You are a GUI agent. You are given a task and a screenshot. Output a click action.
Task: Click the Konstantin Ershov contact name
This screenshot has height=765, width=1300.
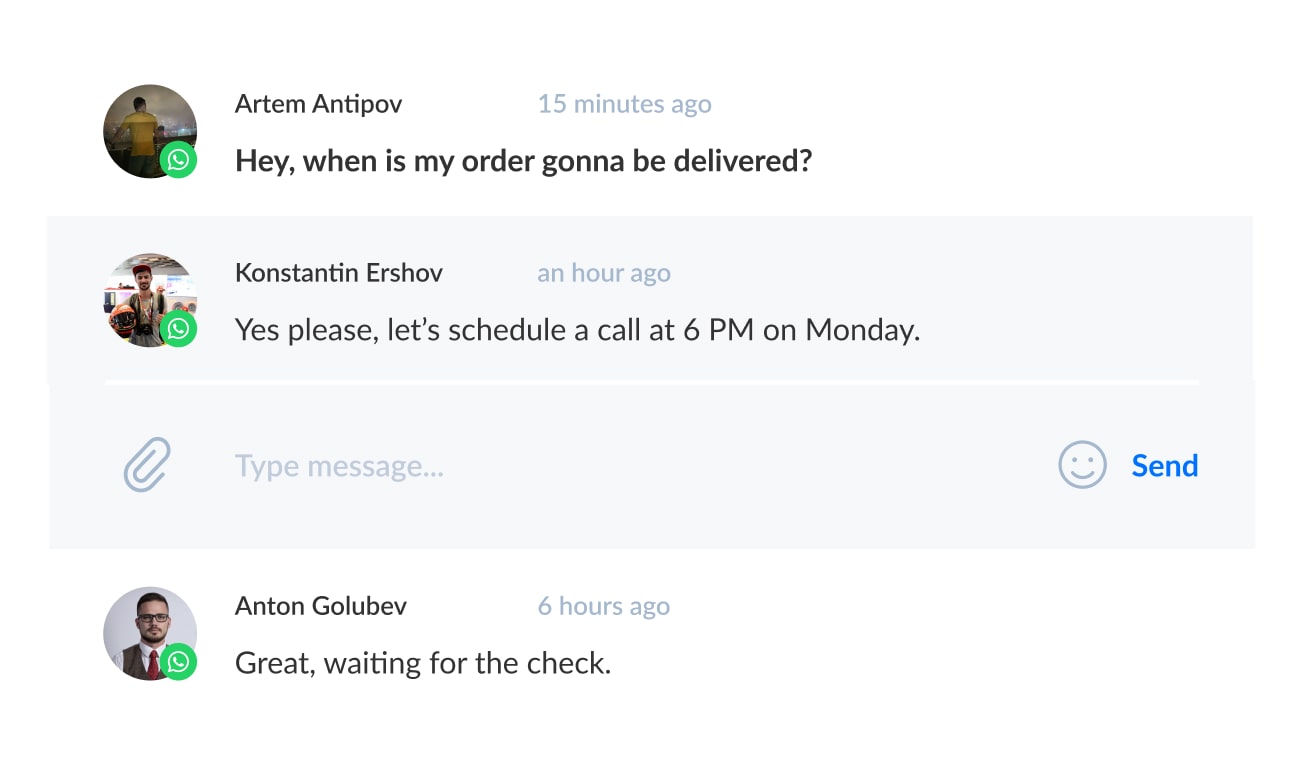pyautogui.click(x=338, y=273)
